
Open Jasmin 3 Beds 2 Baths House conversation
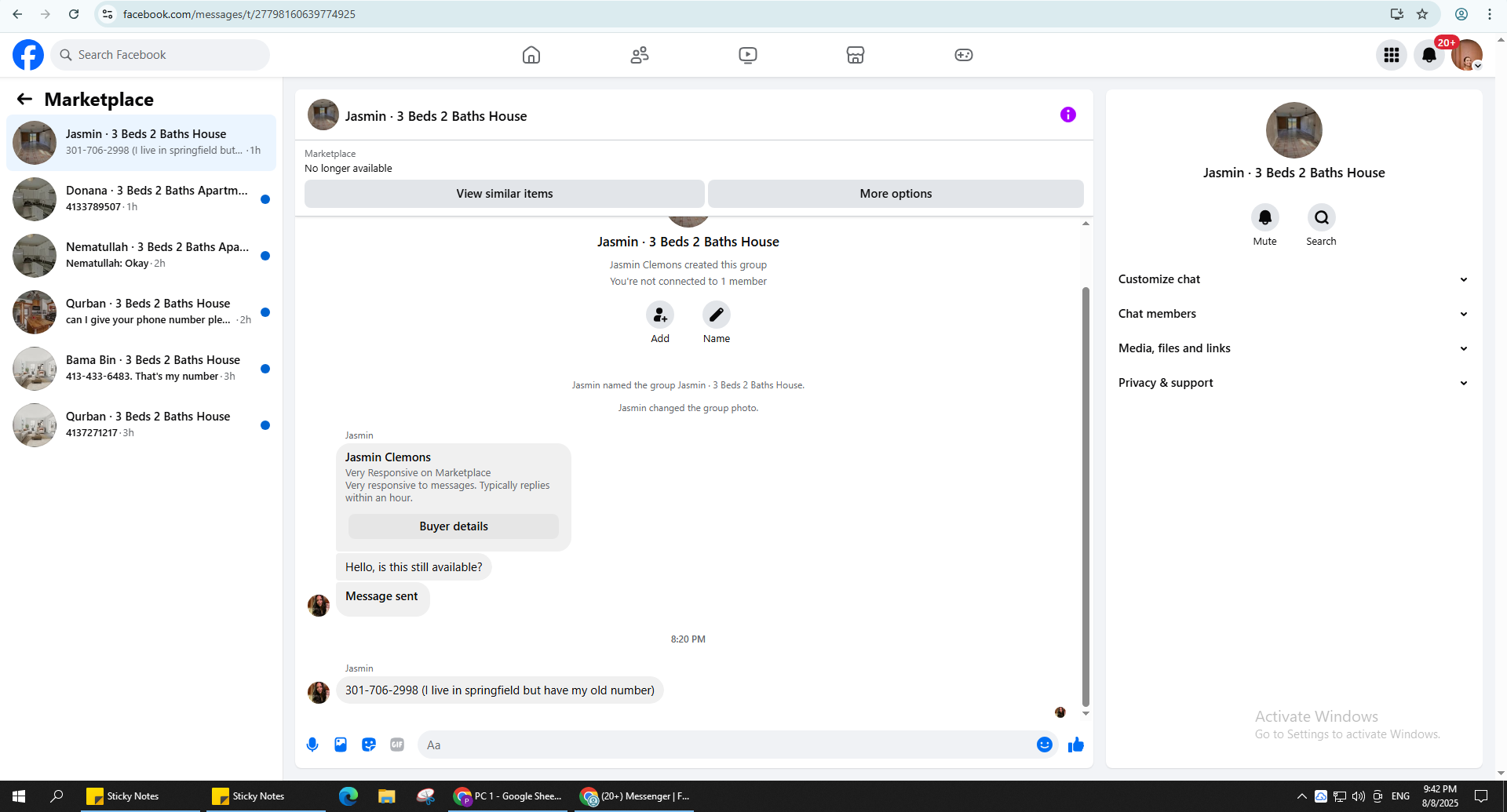[141, 143]
